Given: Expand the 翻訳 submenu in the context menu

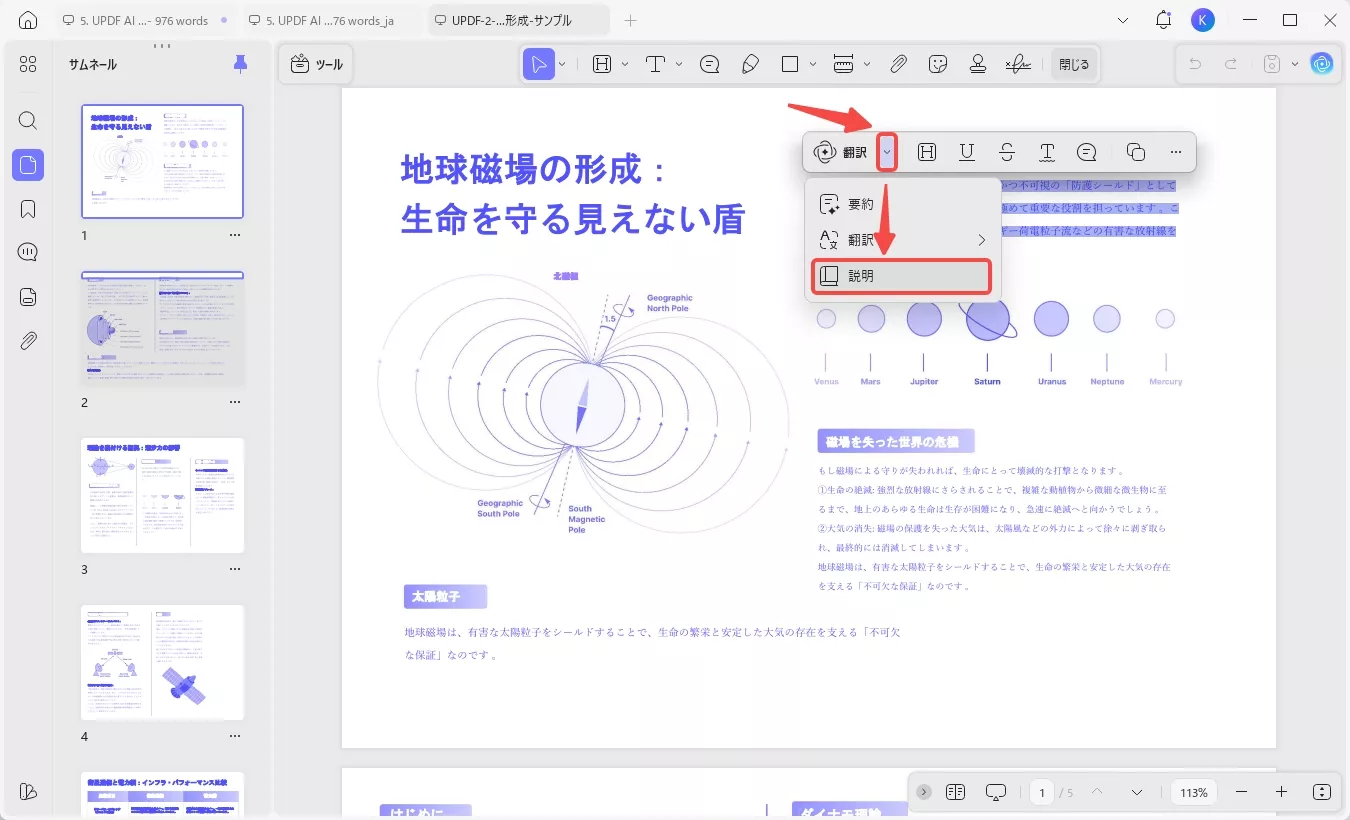Looking at the screenshot, I should (x=901, y=240).
